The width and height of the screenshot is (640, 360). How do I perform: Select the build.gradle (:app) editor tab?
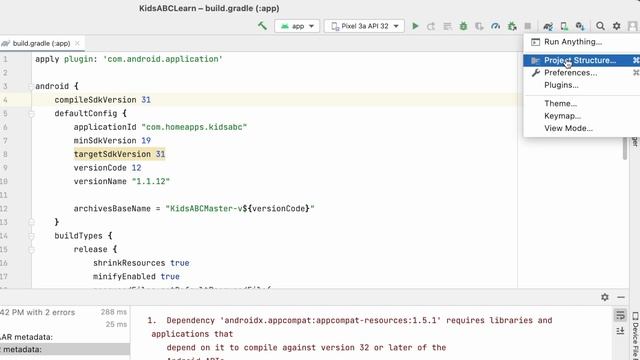tap(41, 43)
